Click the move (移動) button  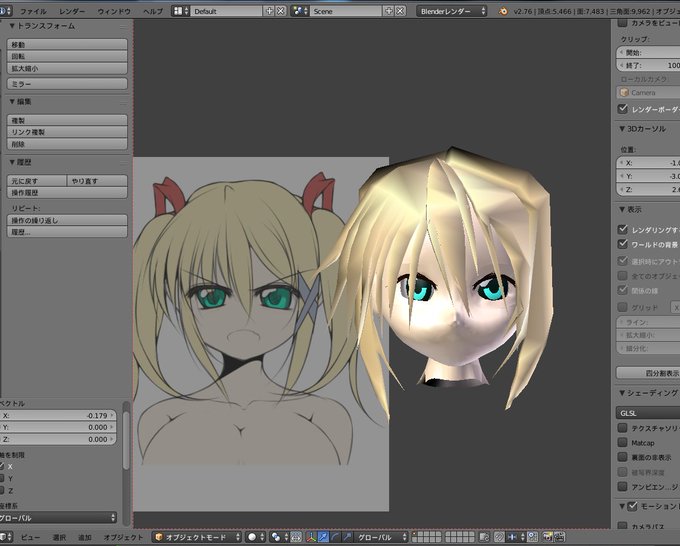point(67,44)
